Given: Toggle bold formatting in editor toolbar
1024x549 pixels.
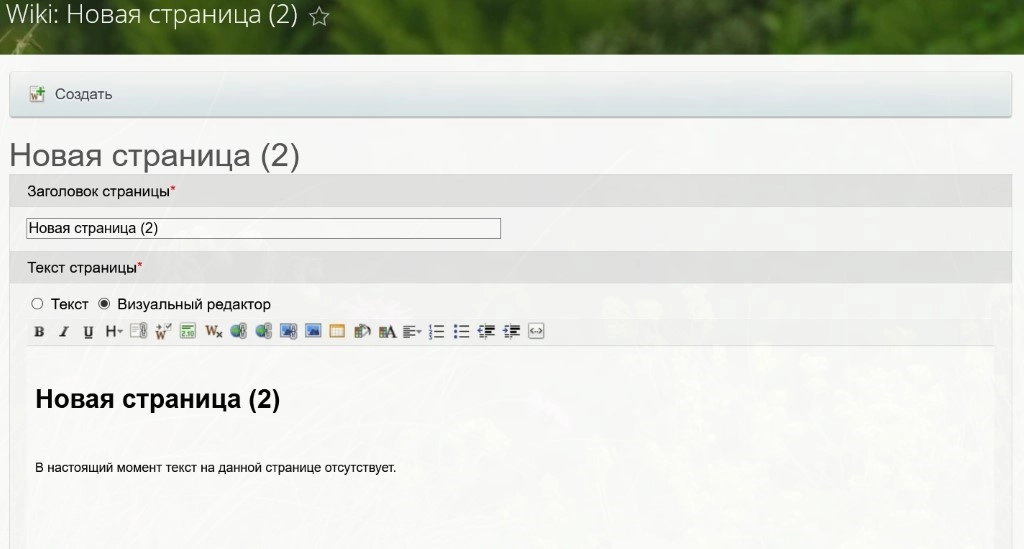Looking at the screenshot, I should point(39,332).
